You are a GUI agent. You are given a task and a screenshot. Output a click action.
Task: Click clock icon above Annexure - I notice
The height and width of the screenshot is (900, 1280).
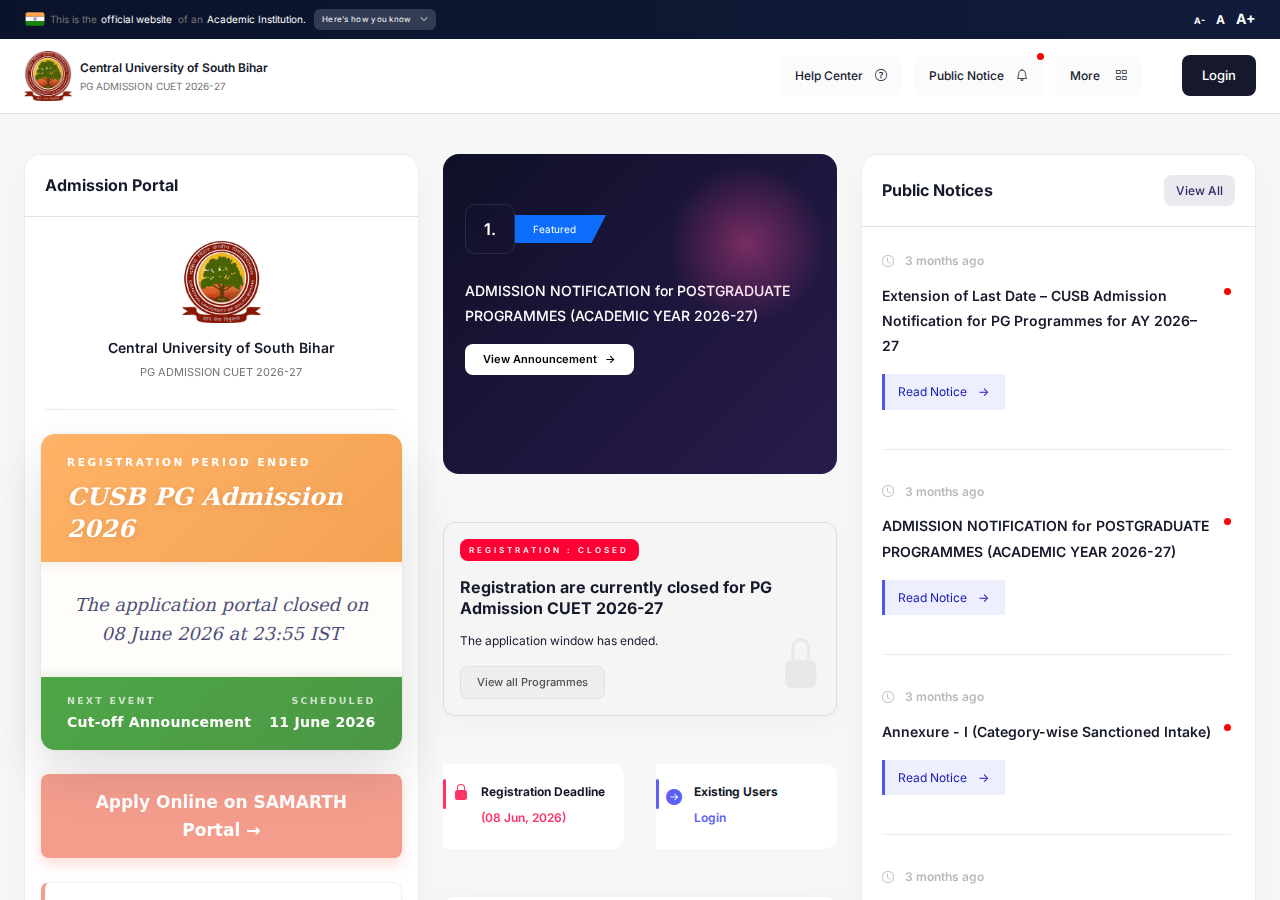888,697
